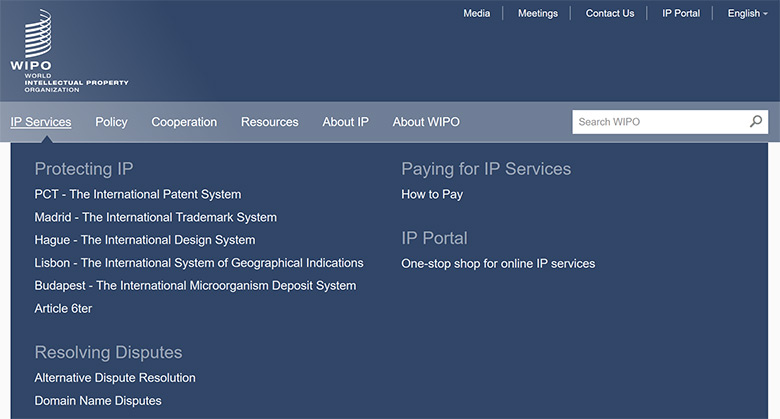Screen dimensions: 780x419
Task: Go to Contact Us
Action: click(610, 13)
